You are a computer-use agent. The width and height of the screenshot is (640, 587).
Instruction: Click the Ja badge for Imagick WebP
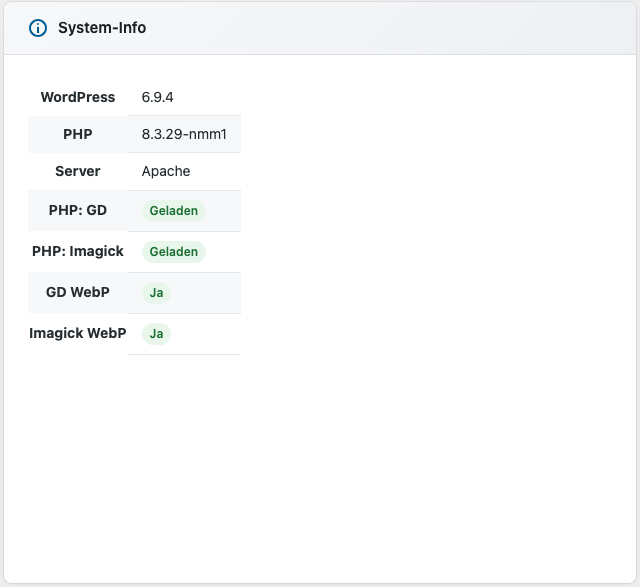click(156, 334)
